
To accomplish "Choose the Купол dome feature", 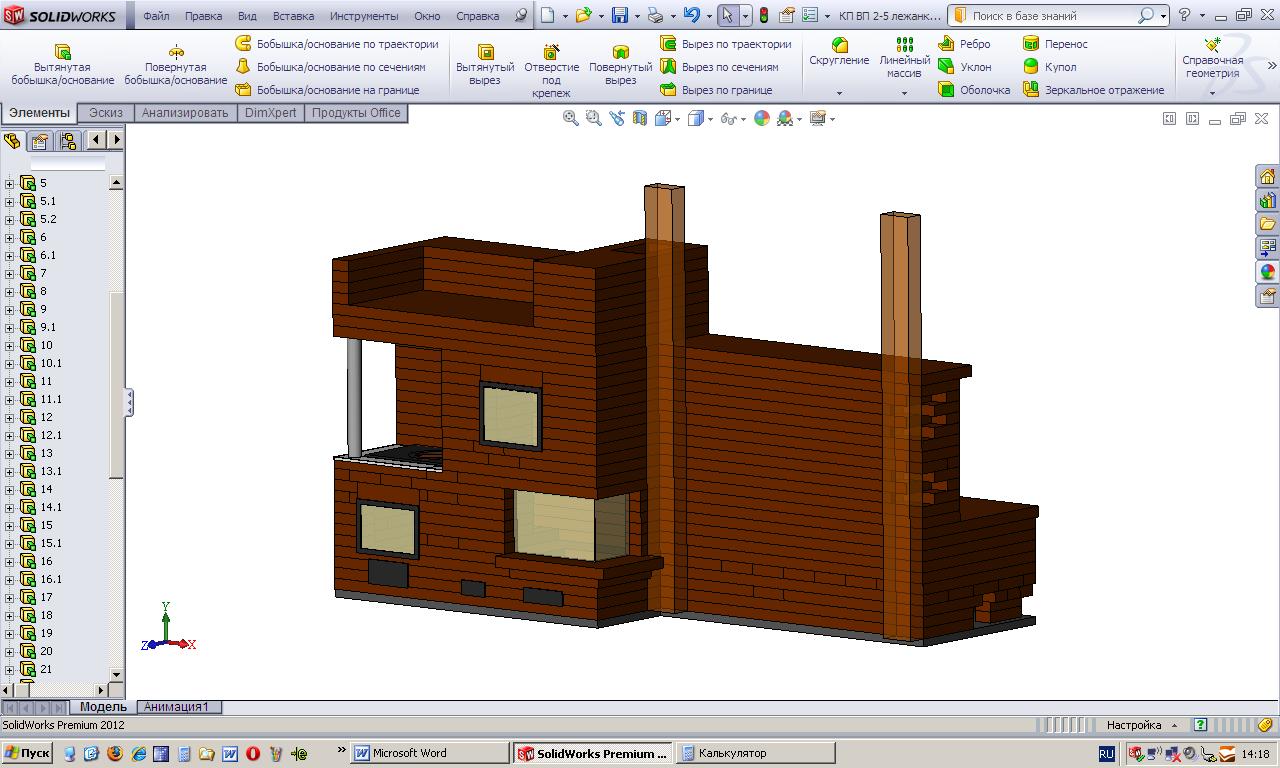I will pos(1050,67).
